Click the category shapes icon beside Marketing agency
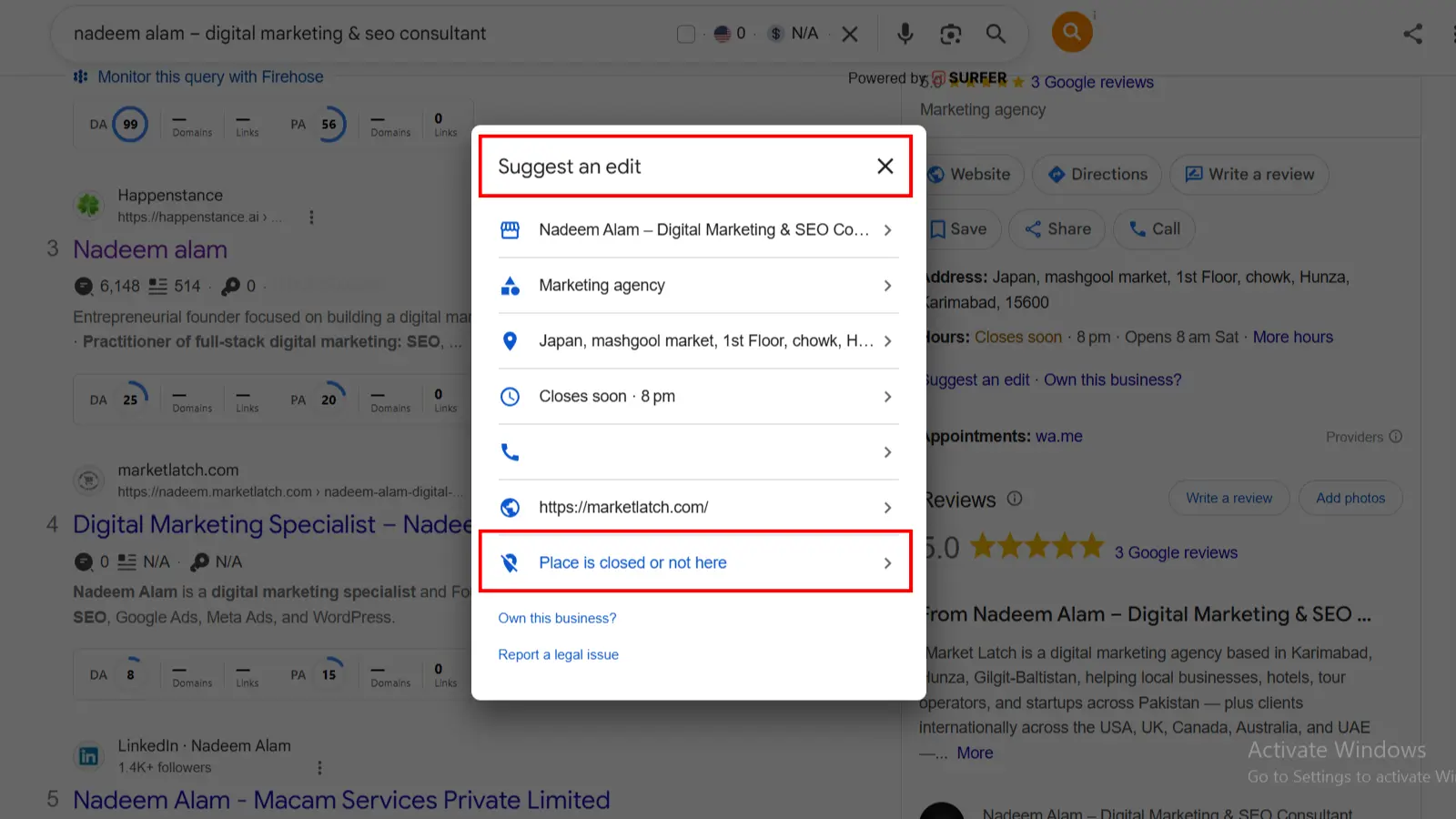1456x819 pixels. (x=511, y=286)
